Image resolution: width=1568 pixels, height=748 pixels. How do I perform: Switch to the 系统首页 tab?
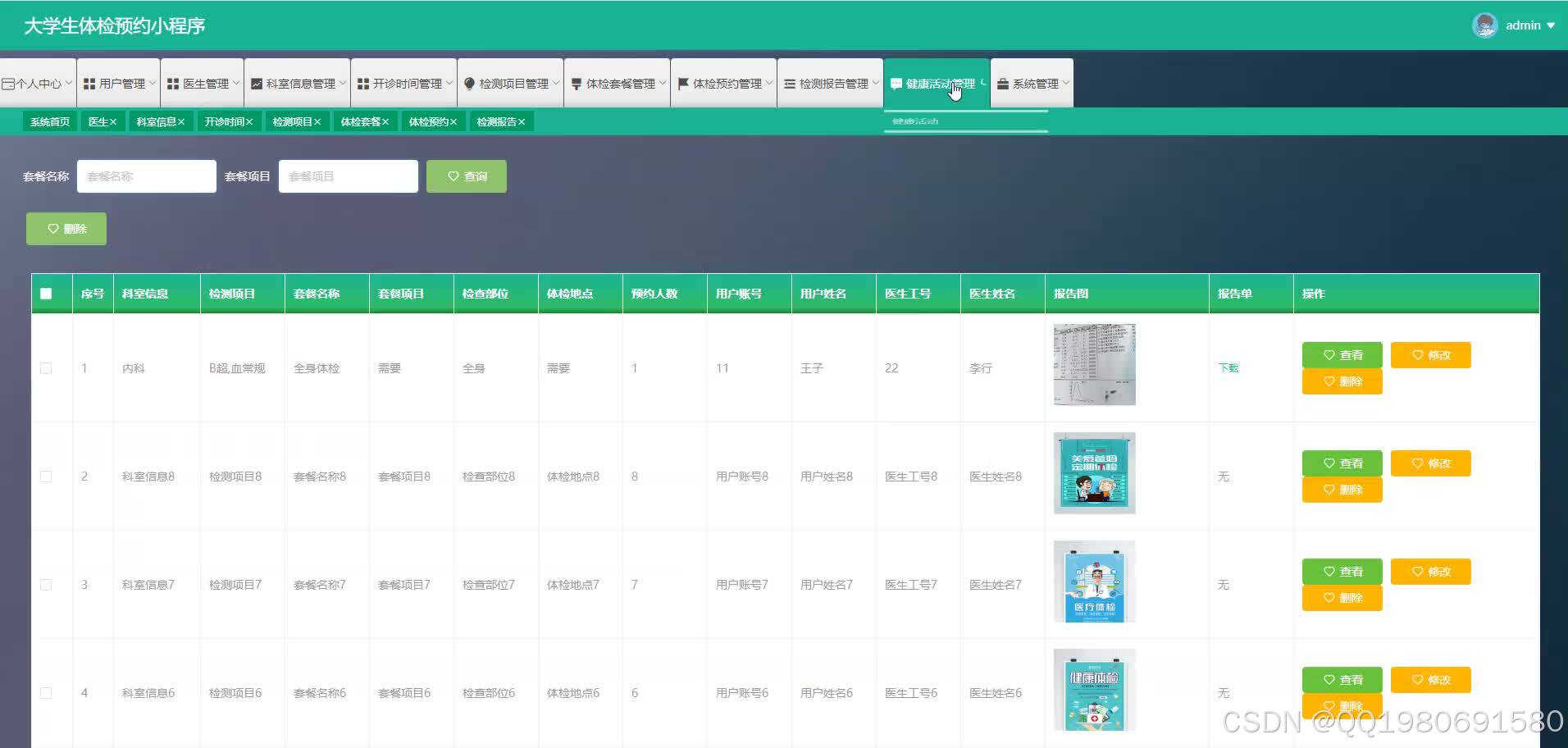click(50, 121)
